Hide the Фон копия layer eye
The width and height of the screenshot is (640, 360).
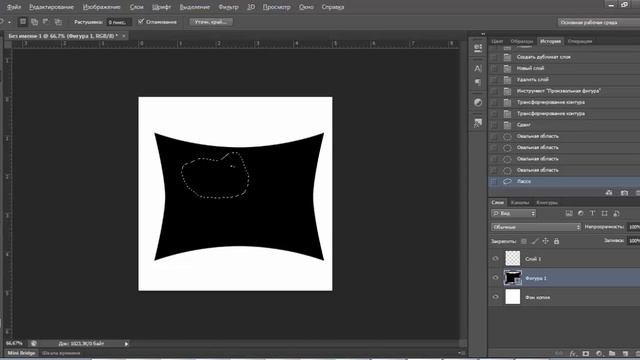(x=496, y=297)
